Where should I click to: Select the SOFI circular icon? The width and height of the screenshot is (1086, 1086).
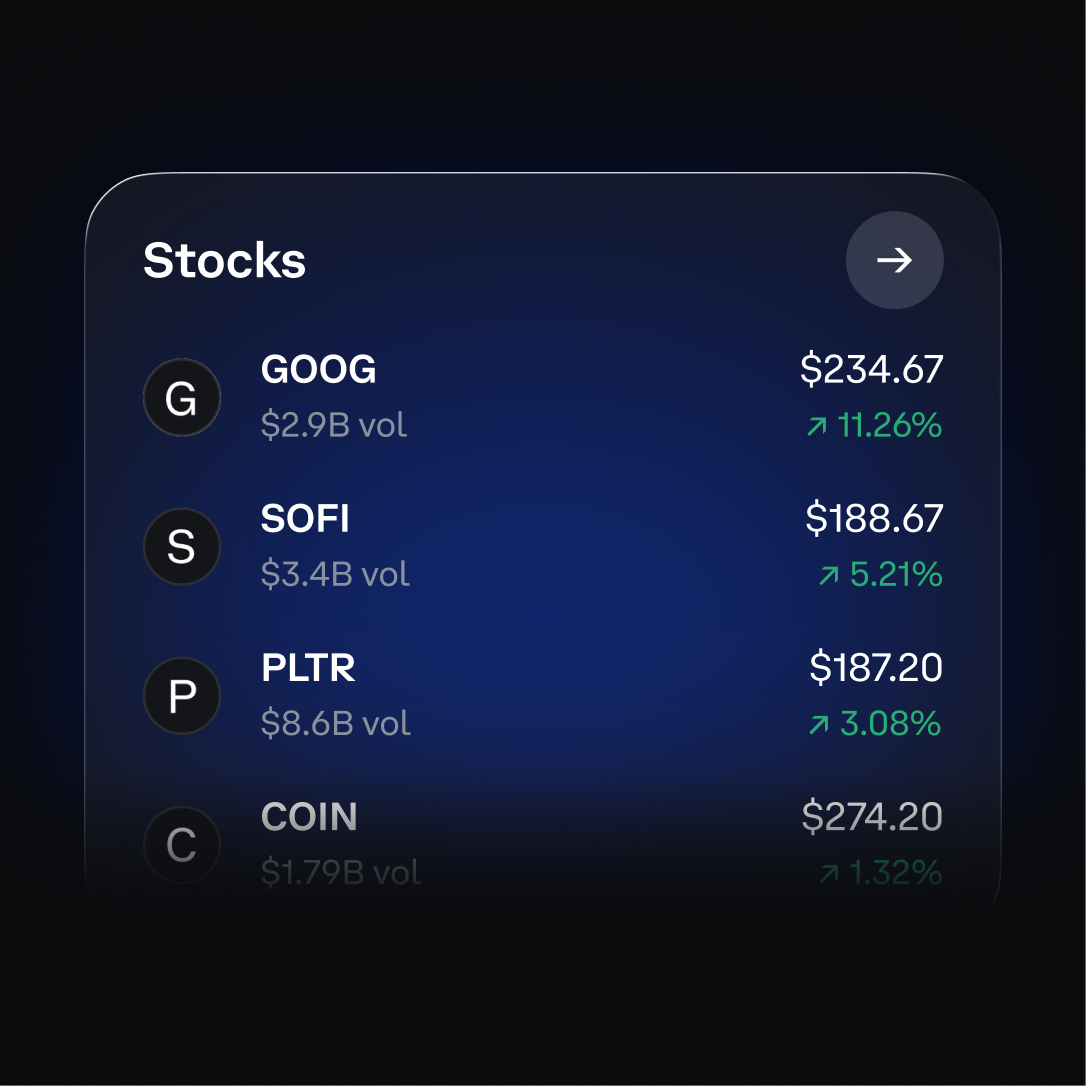[x=182, y=546]
